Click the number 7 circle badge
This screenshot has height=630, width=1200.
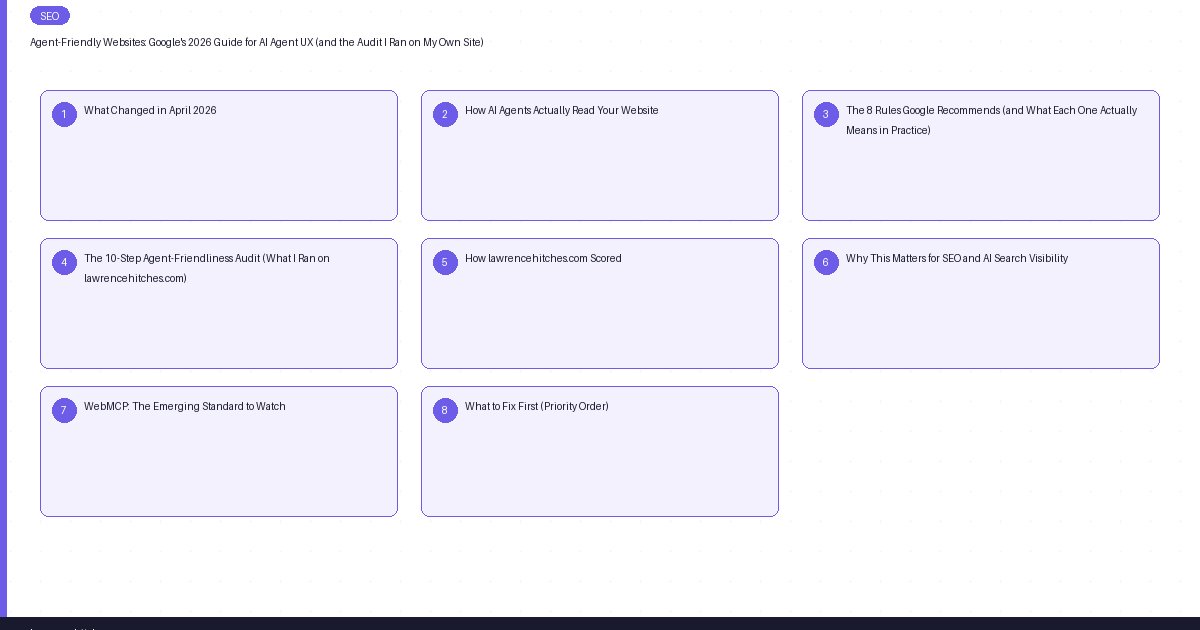(64, 410)
